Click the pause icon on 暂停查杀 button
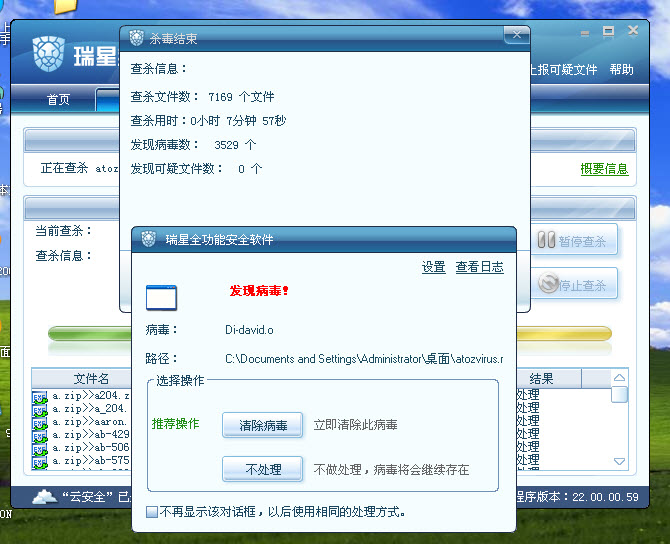The width and height of the screenshot is (670, 544). pos(546,240)
